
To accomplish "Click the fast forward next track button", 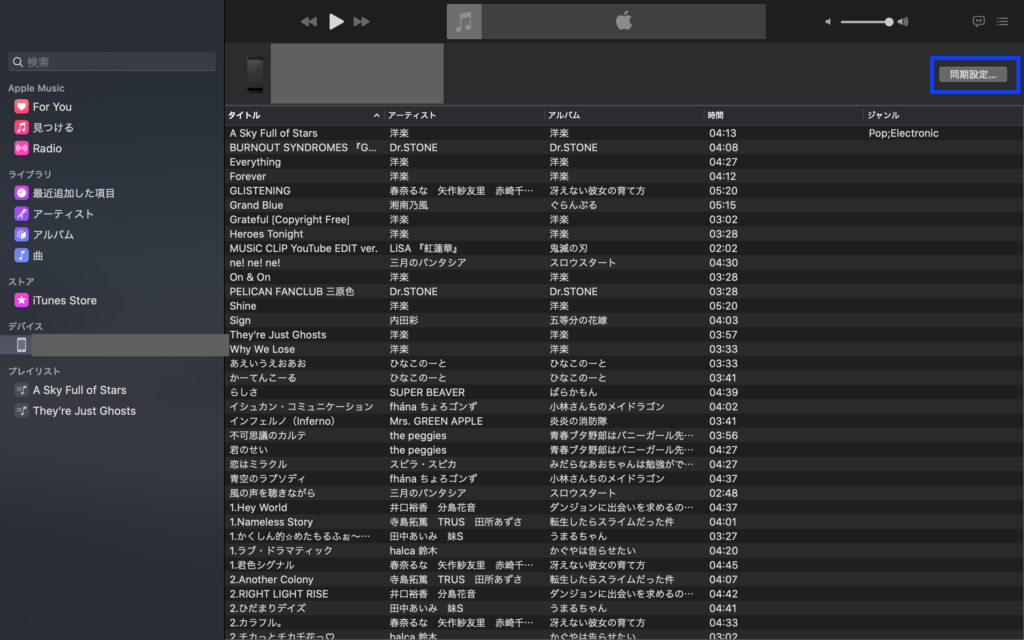I will pyautogui.click(x=361, y=22).
